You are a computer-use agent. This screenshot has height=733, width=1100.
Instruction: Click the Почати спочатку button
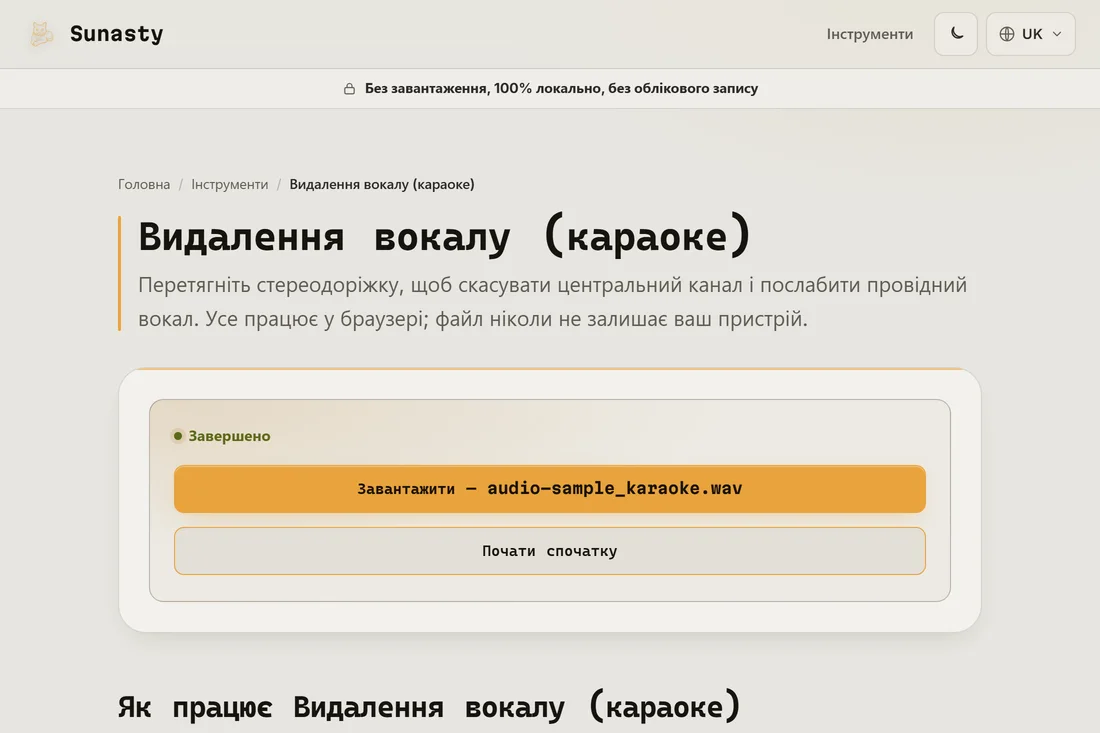(549, 551)
